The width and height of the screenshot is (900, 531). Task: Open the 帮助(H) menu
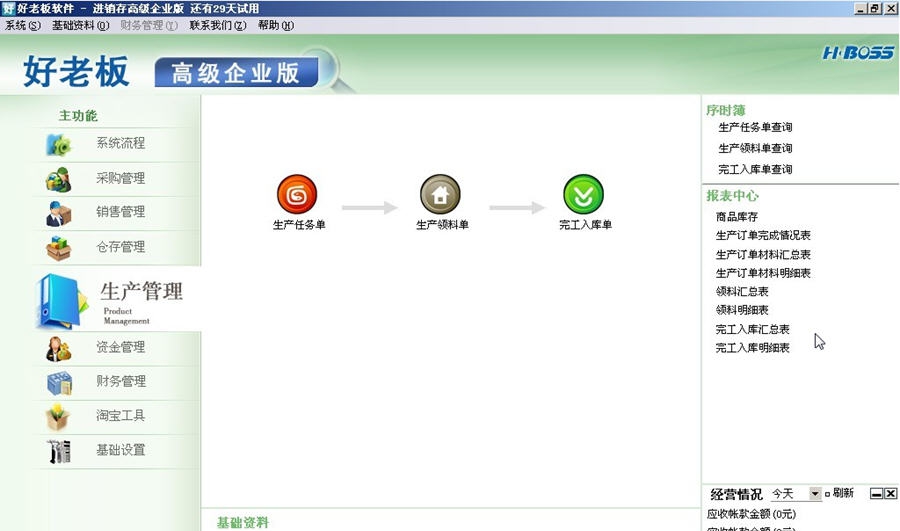pos(276,25)
